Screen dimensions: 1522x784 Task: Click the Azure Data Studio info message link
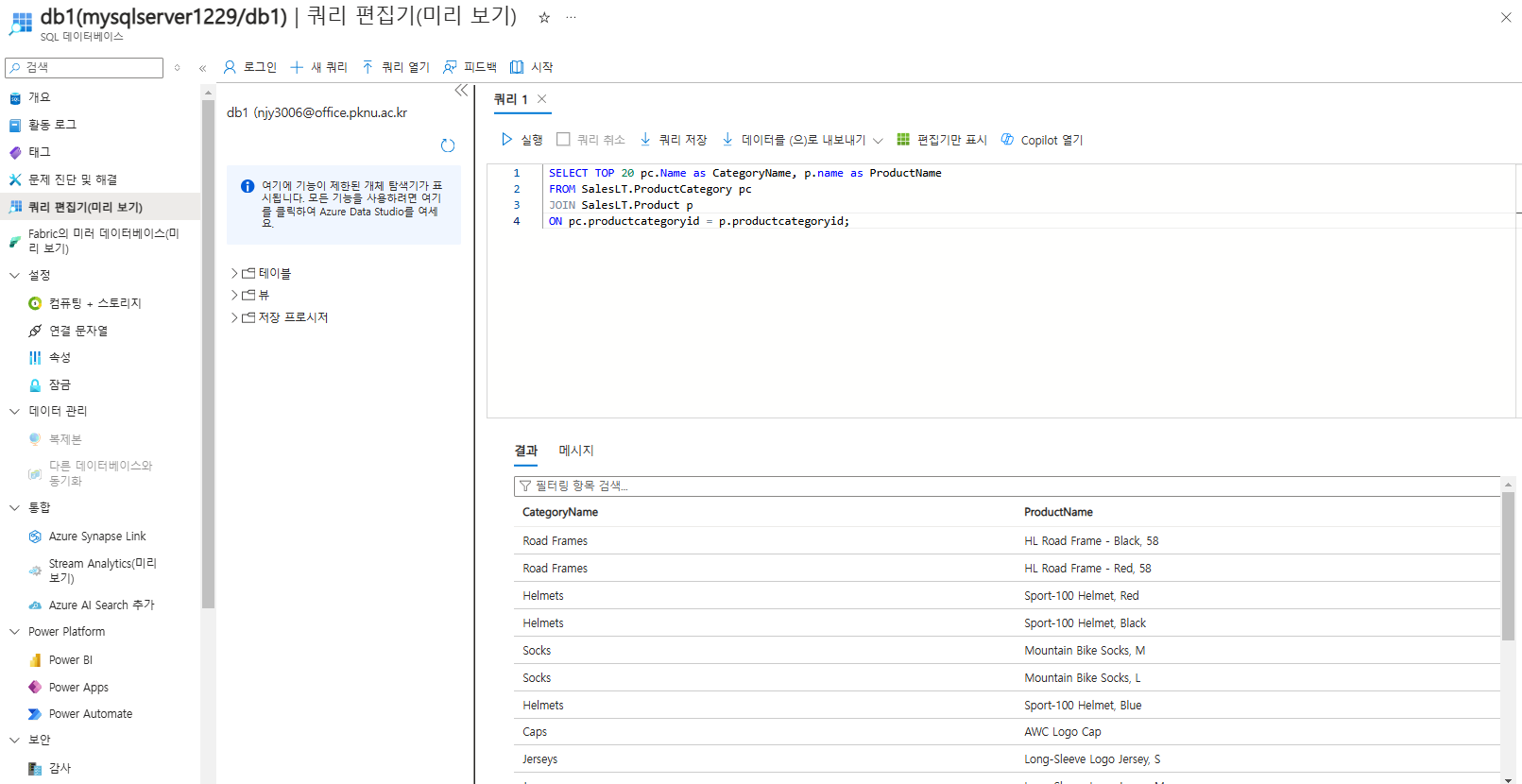click(351, 205)
